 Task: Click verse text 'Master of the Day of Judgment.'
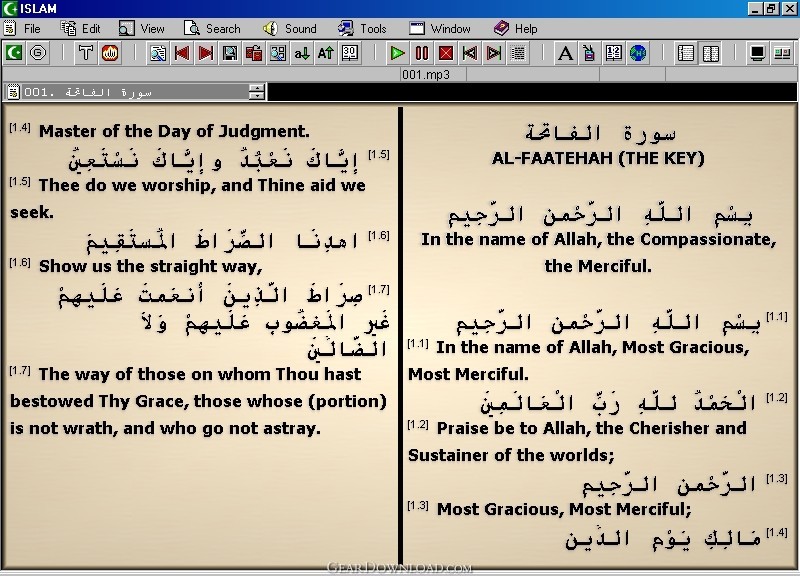[x=174, y=131]
